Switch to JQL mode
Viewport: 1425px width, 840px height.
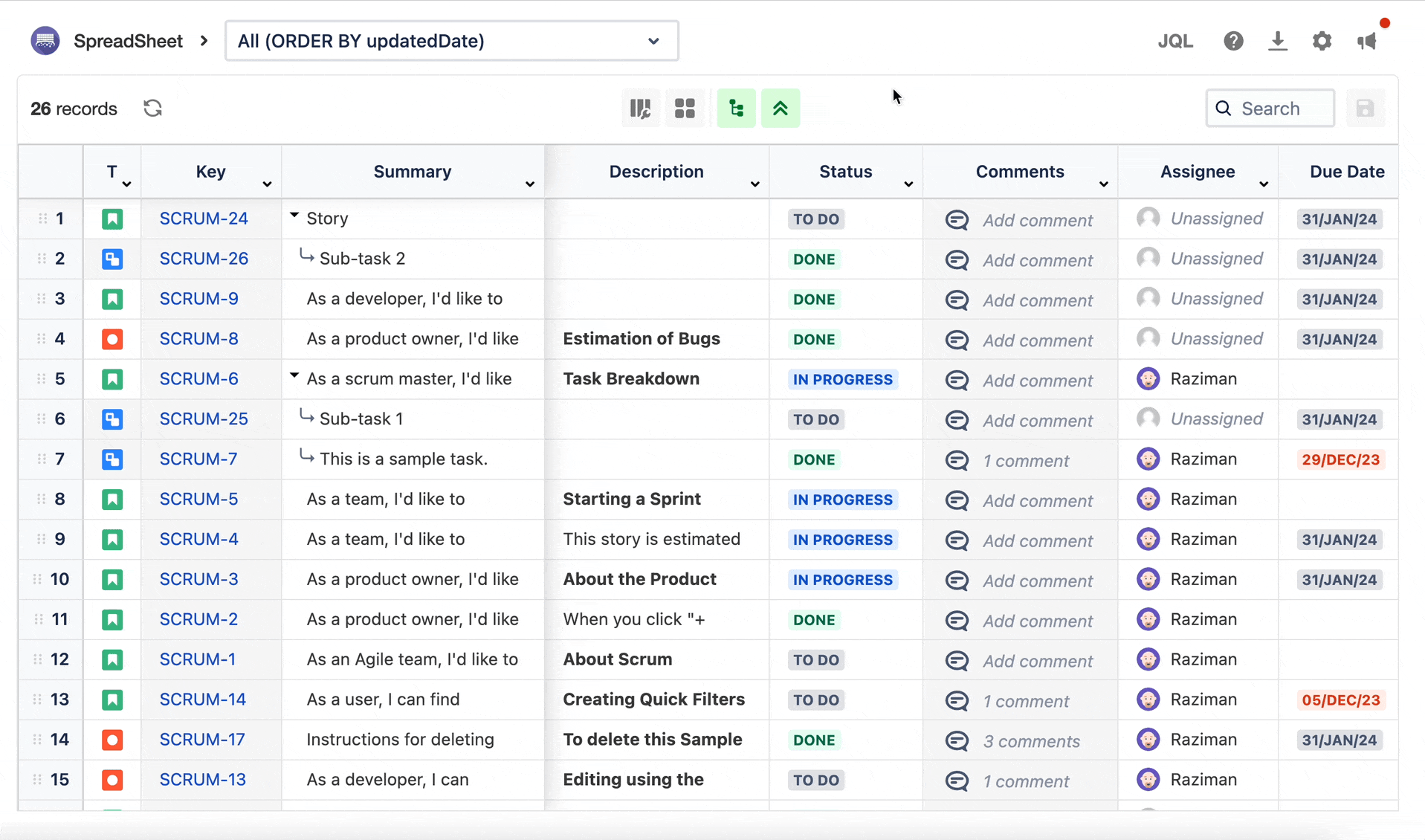point(1175,41)
